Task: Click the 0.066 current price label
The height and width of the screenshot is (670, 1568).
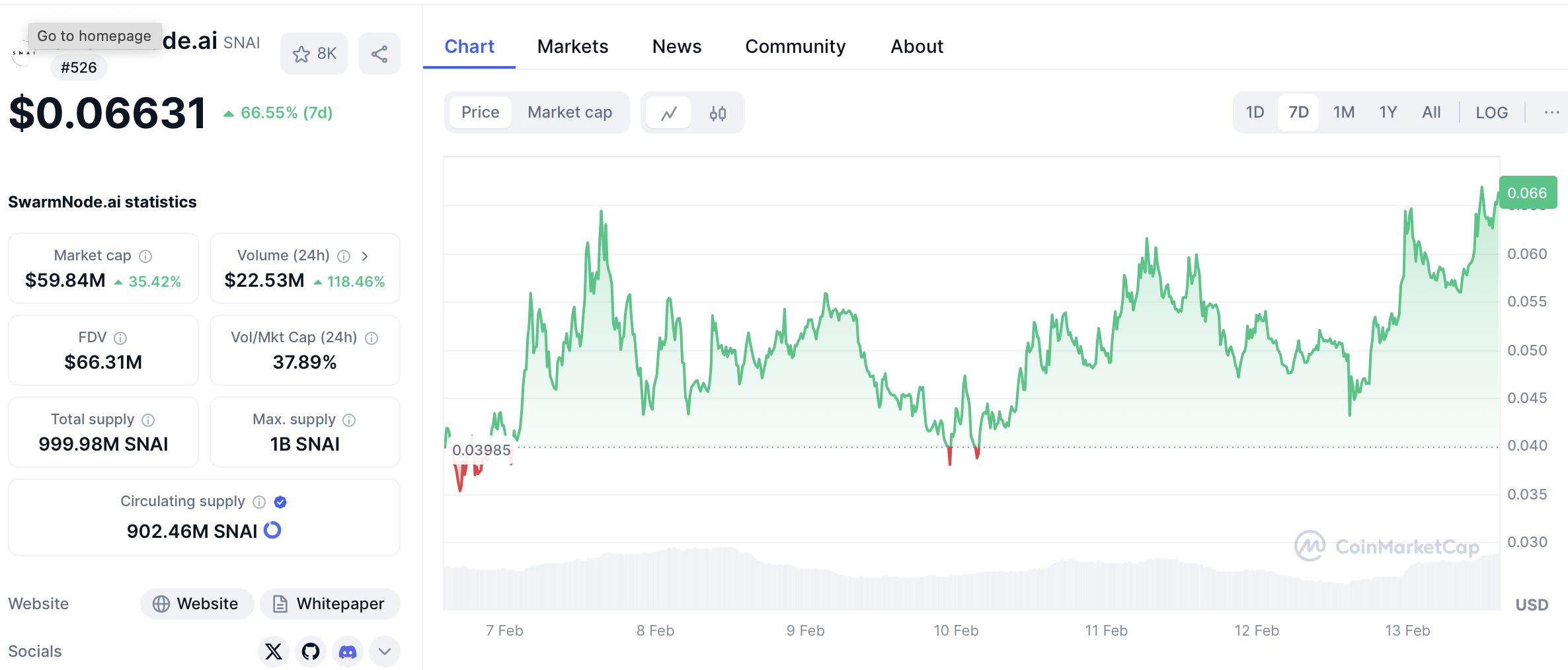Action: [x=1527, y=193]
